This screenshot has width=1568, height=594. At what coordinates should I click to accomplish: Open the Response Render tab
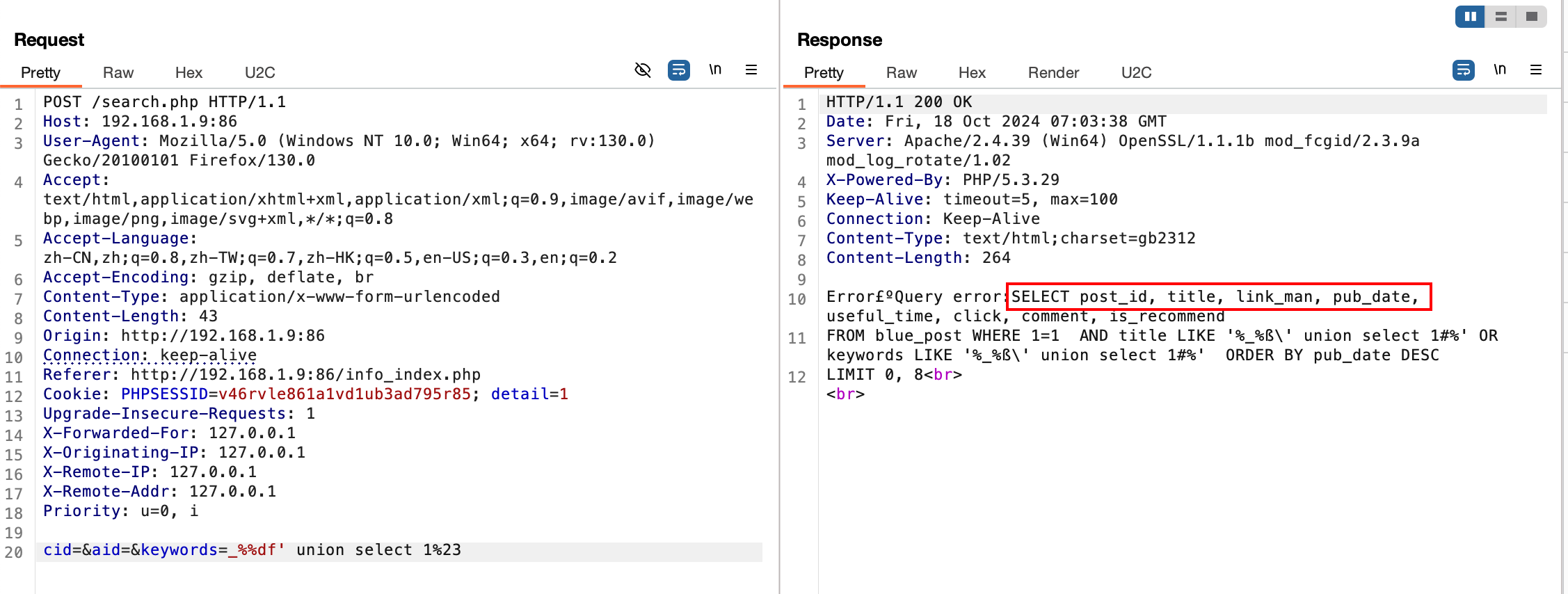pos(1053,73)
